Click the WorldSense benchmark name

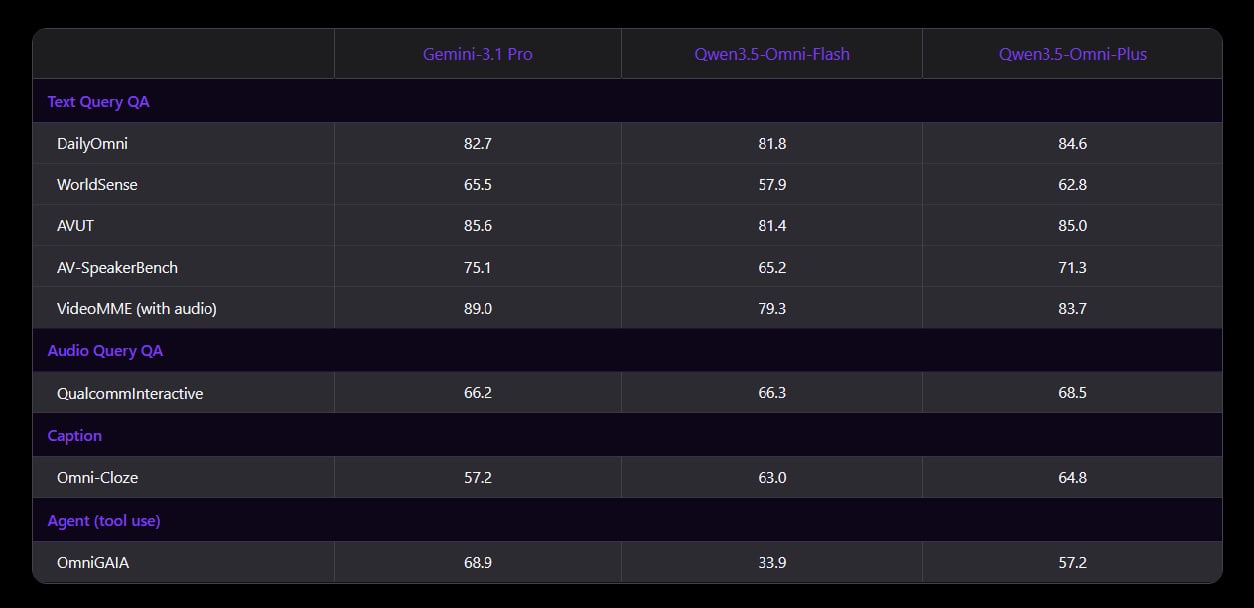coord(97,185)
